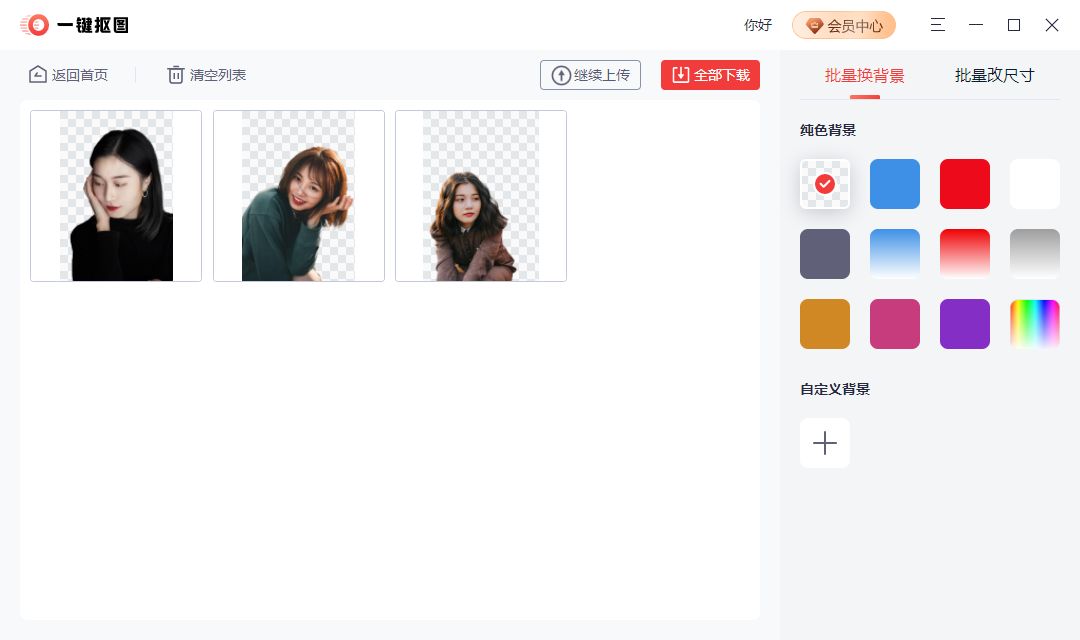Pick the dark slate gray background swatch
This screenshot has width=1080, height=640.
pos(824,254)
